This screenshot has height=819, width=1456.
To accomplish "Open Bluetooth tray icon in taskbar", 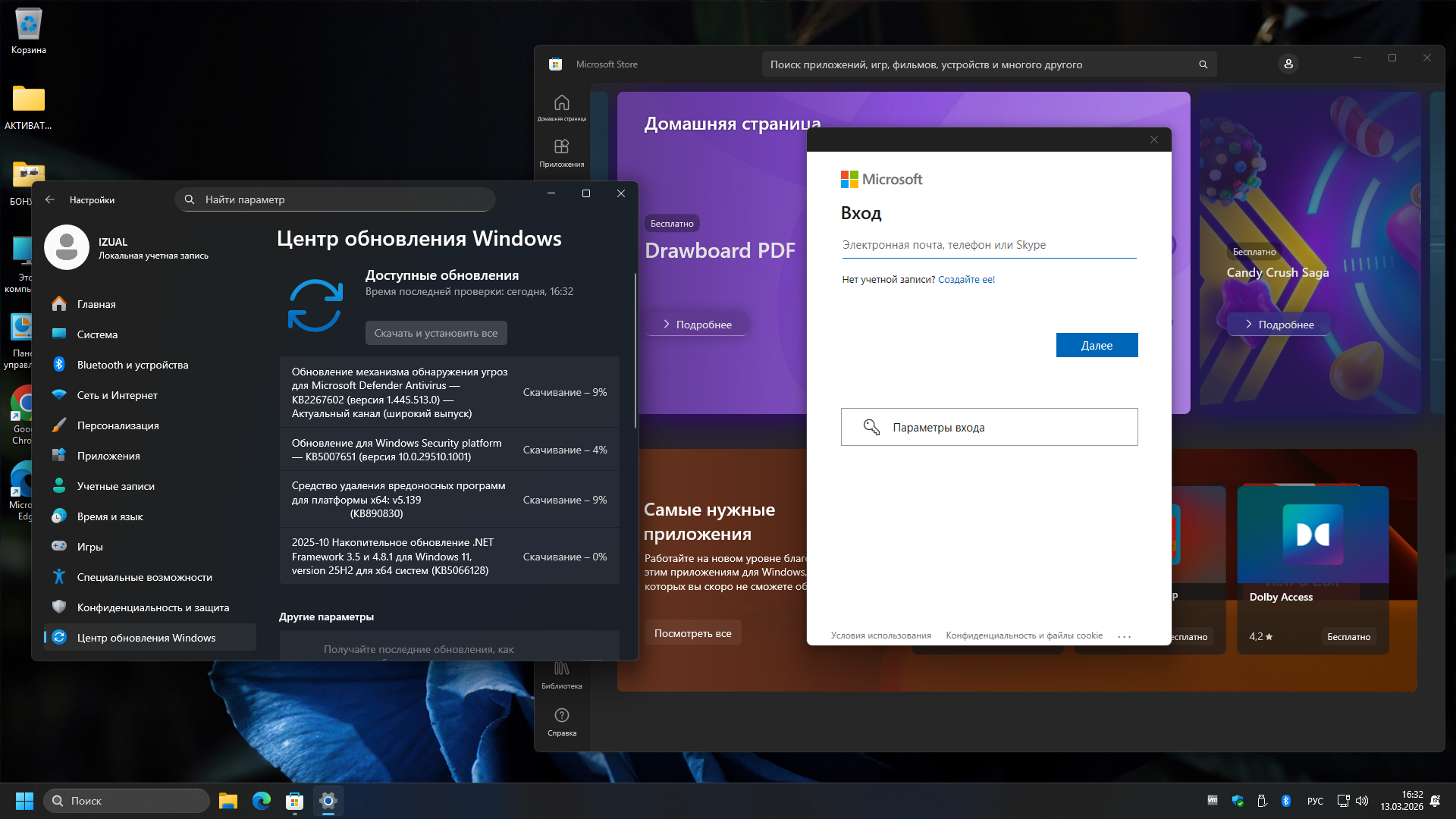I will click(x=1286, y=801).
